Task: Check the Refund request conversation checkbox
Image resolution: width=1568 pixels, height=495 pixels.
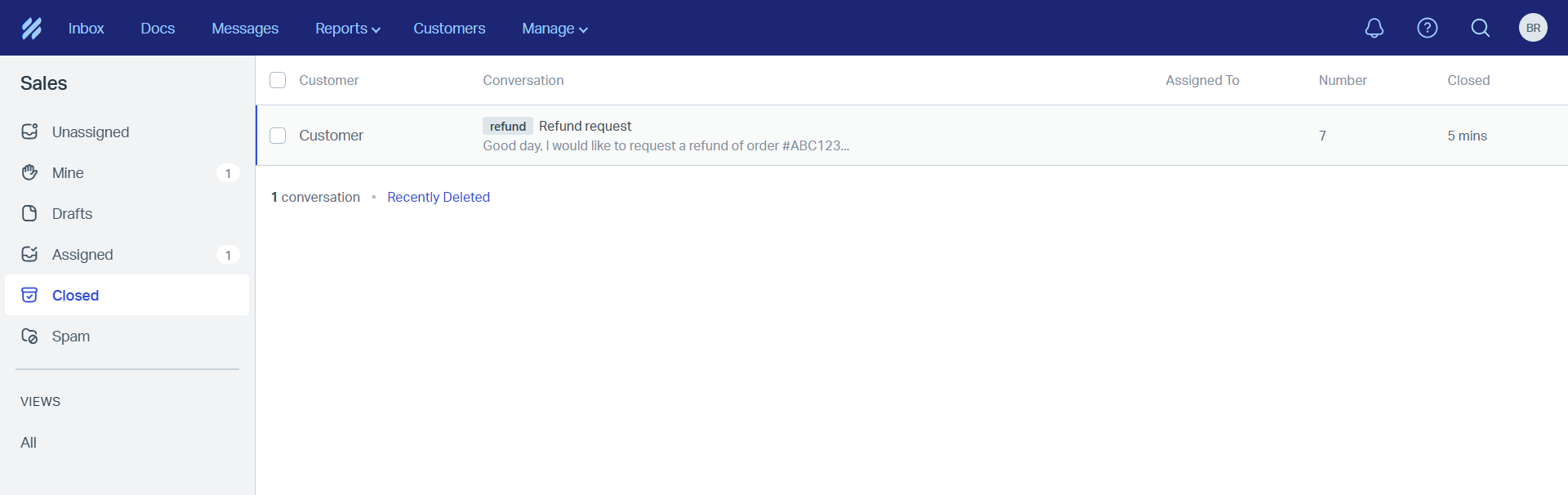Action: [x=278, y=136]
